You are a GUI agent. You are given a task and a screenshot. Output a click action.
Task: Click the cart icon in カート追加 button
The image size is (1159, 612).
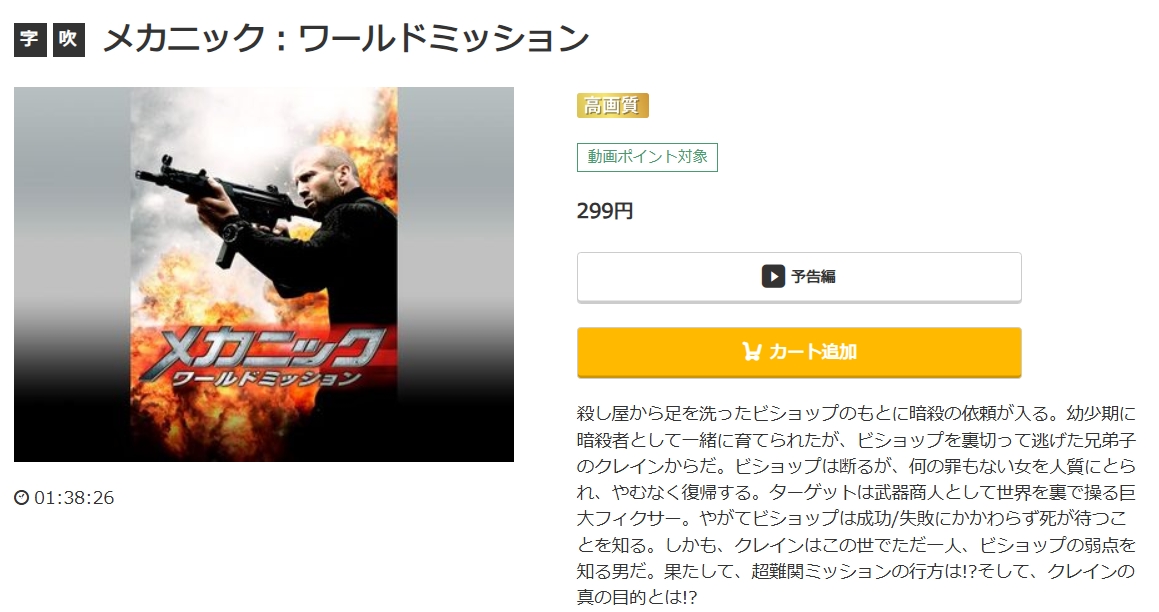pyautogui.click(x=752, y=352)
